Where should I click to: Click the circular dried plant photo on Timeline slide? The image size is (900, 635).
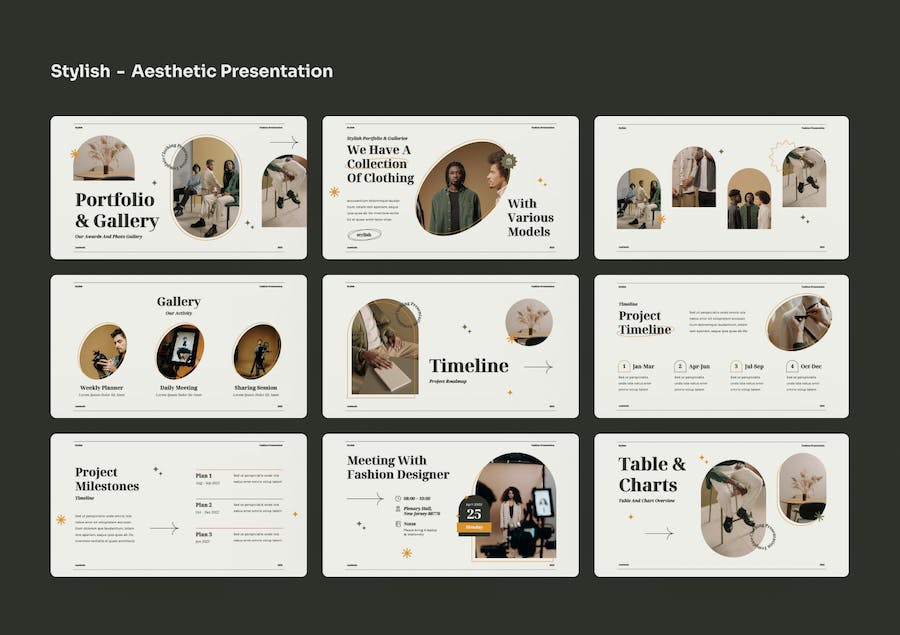click(528, 322)
